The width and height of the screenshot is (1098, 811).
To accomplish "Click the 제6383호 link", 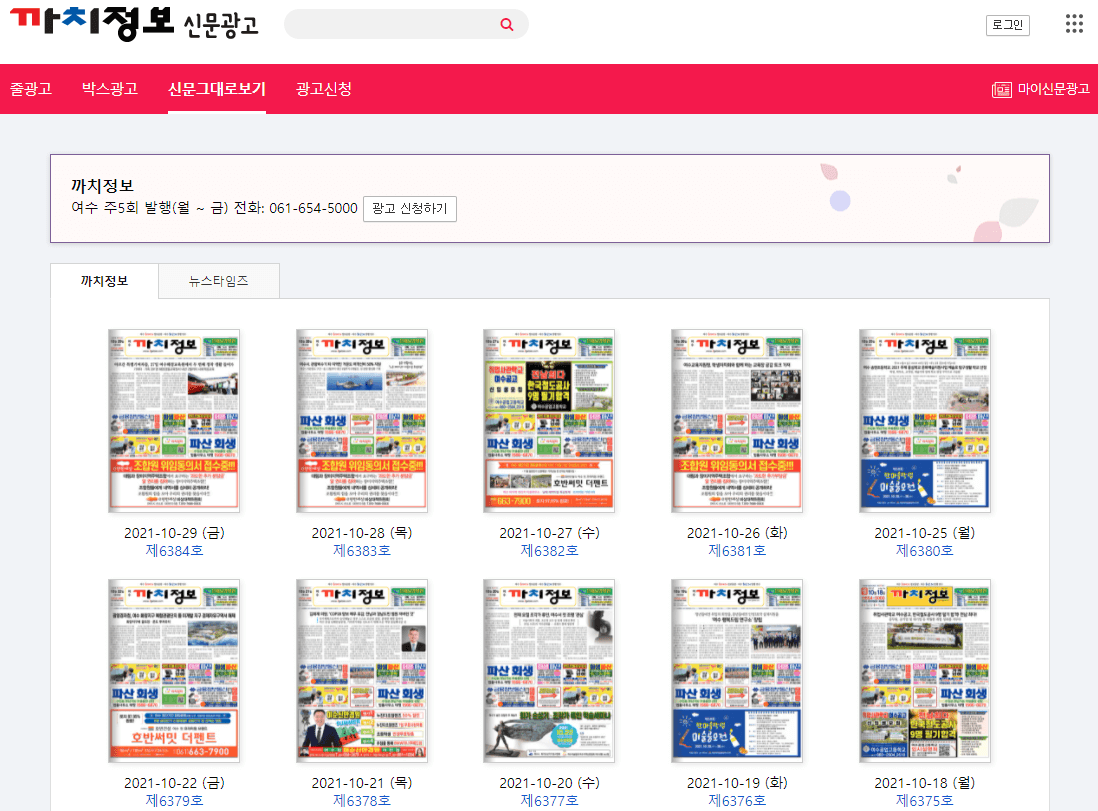I will coord(362,551).
